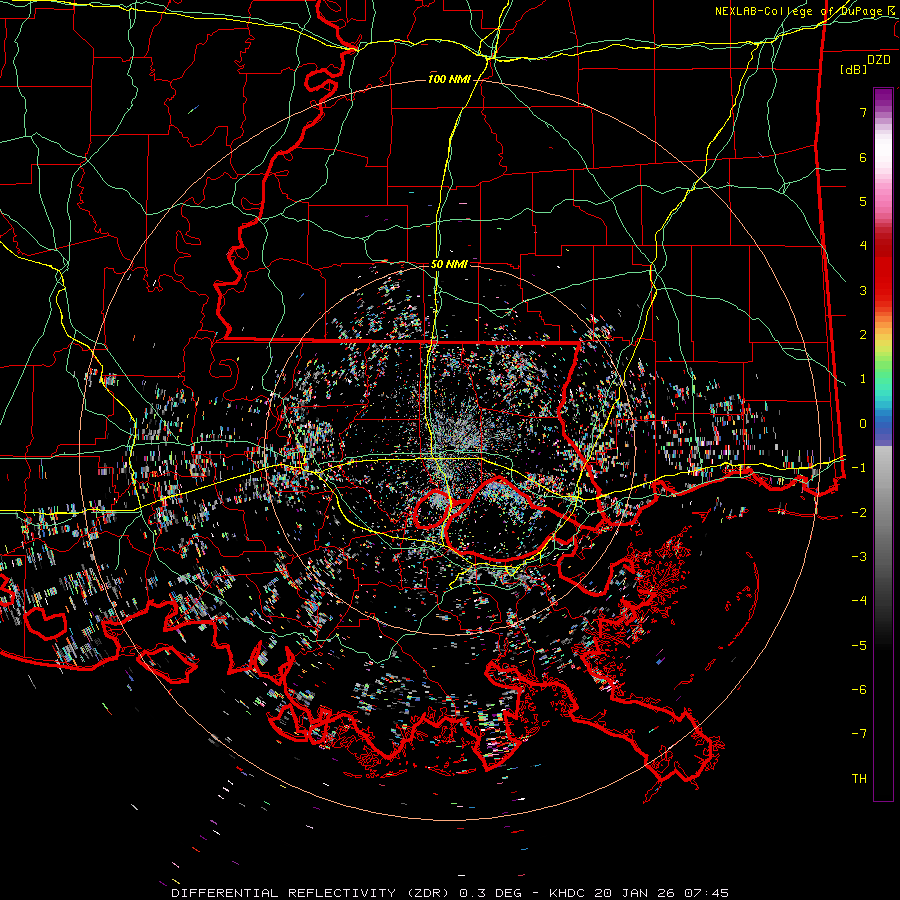This screenshot has width=900, height=900.
Task: Click the 07:45 time stamp in the caption
Action: [707, 893]
